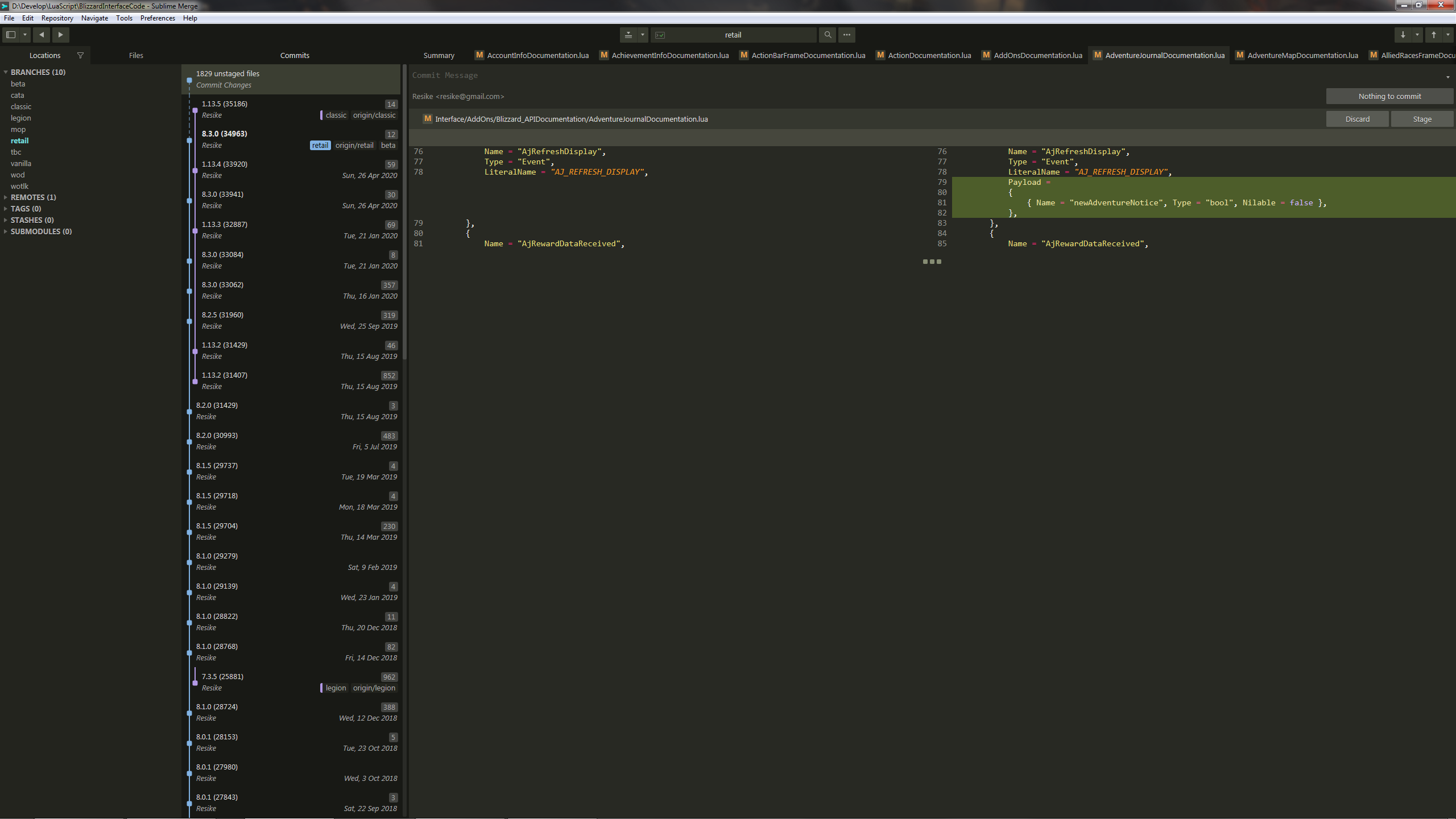Open the three-dots more options menu
Image resolution: width=1456 pixels, height=819 pixels.
846,35
